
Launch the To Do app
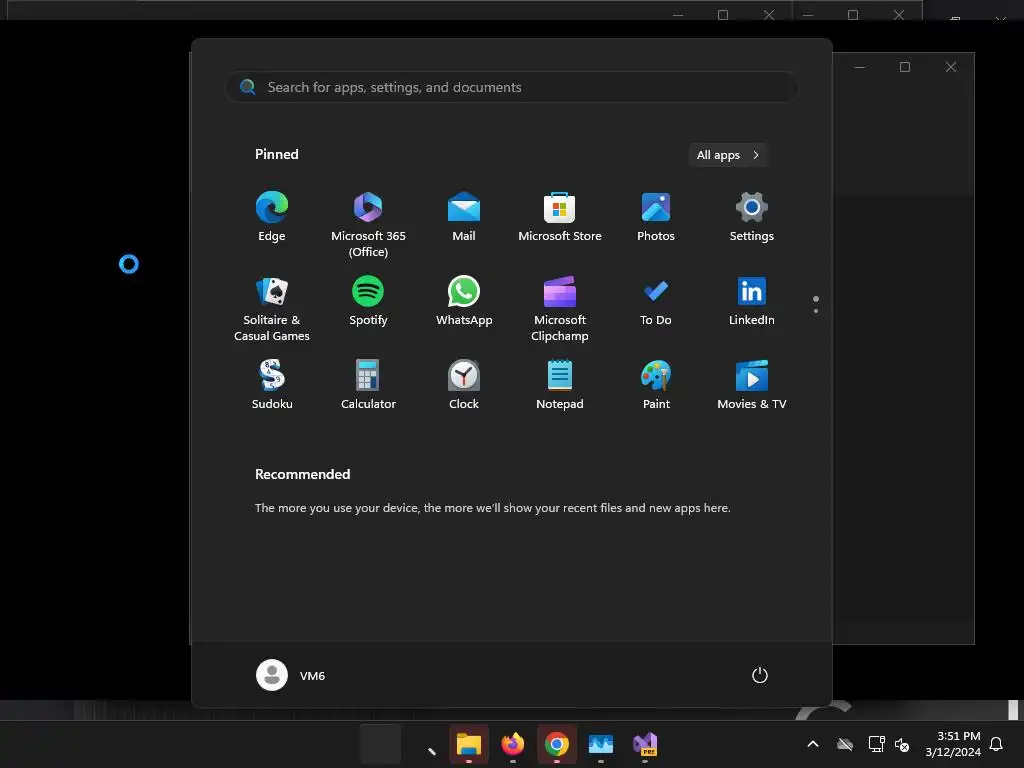point(656,302)
